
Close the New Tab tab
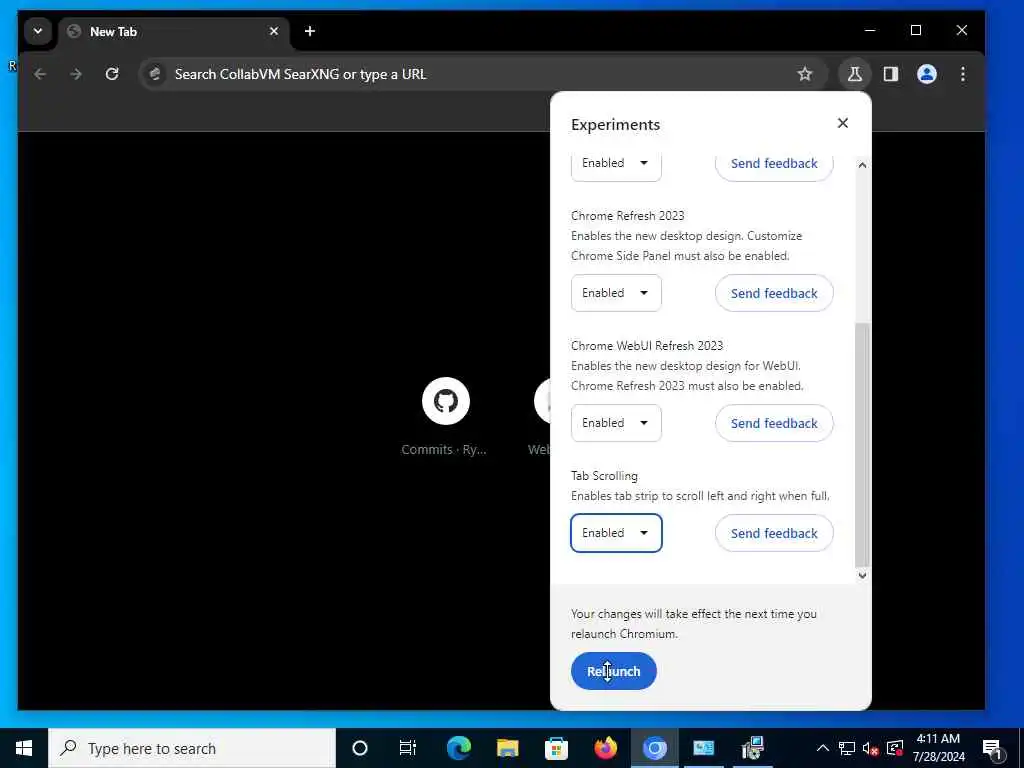274,31
